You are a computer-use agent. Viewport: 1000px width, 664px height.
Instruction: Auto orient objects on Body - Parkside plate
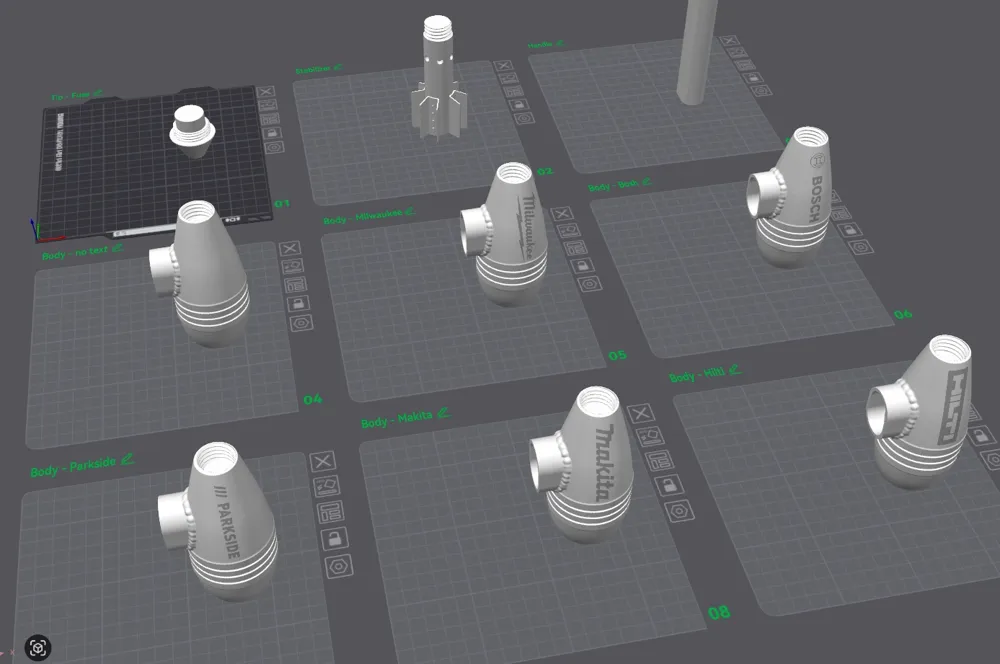327,487
